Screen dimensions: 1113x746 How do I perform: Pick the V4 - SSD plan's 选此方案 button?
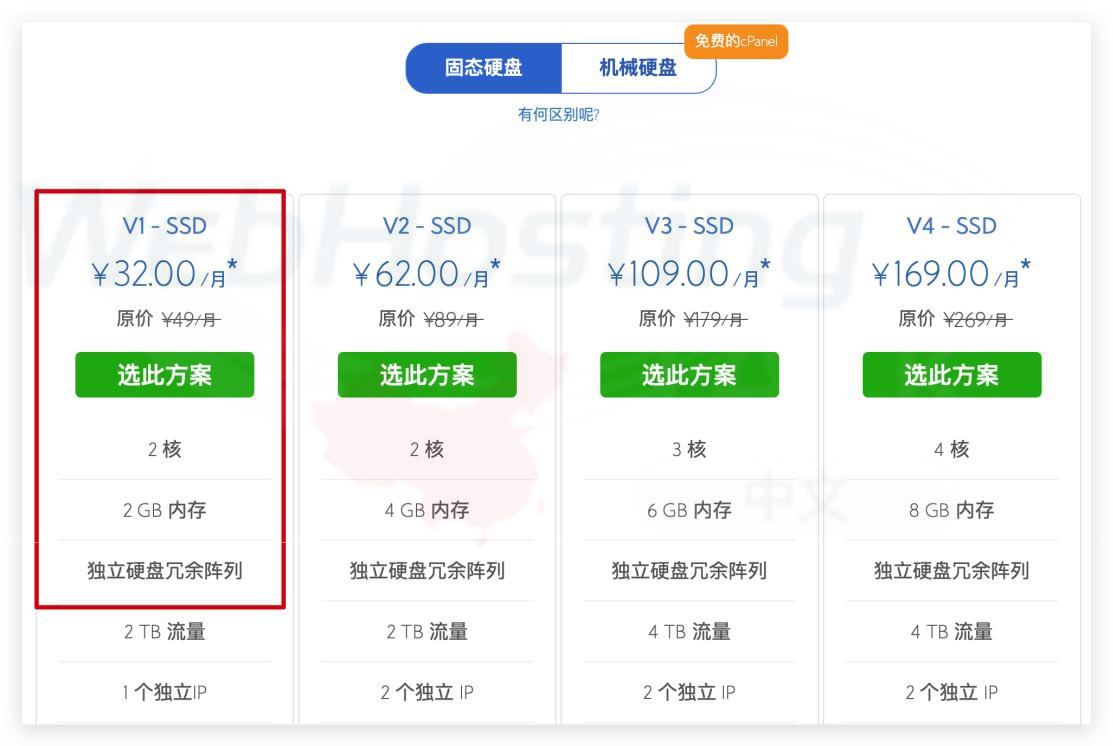tap(951, 375)
